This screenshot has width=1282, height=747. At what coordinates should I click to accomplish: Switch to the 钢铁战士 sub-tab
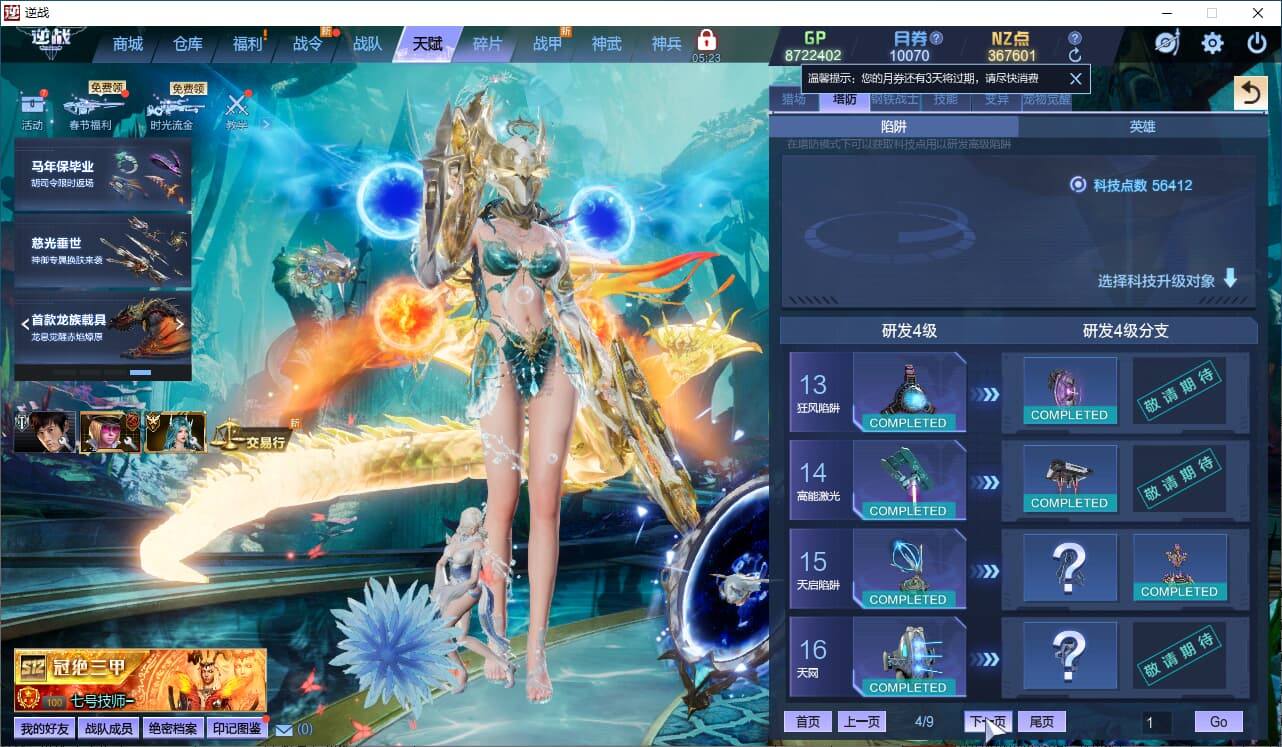[894, 99]
